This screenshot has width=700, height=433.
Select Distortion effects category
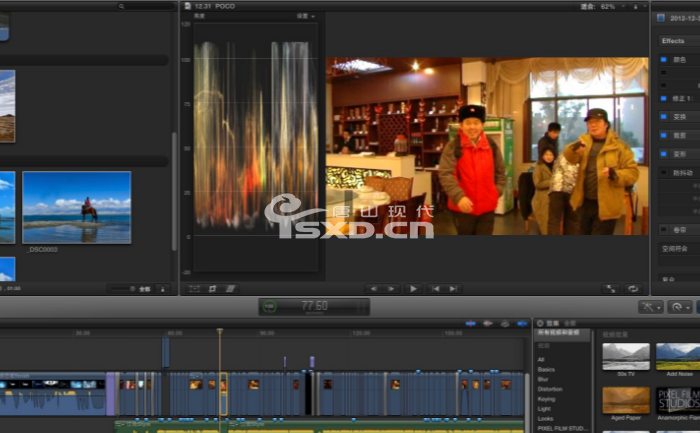[550, 389]
